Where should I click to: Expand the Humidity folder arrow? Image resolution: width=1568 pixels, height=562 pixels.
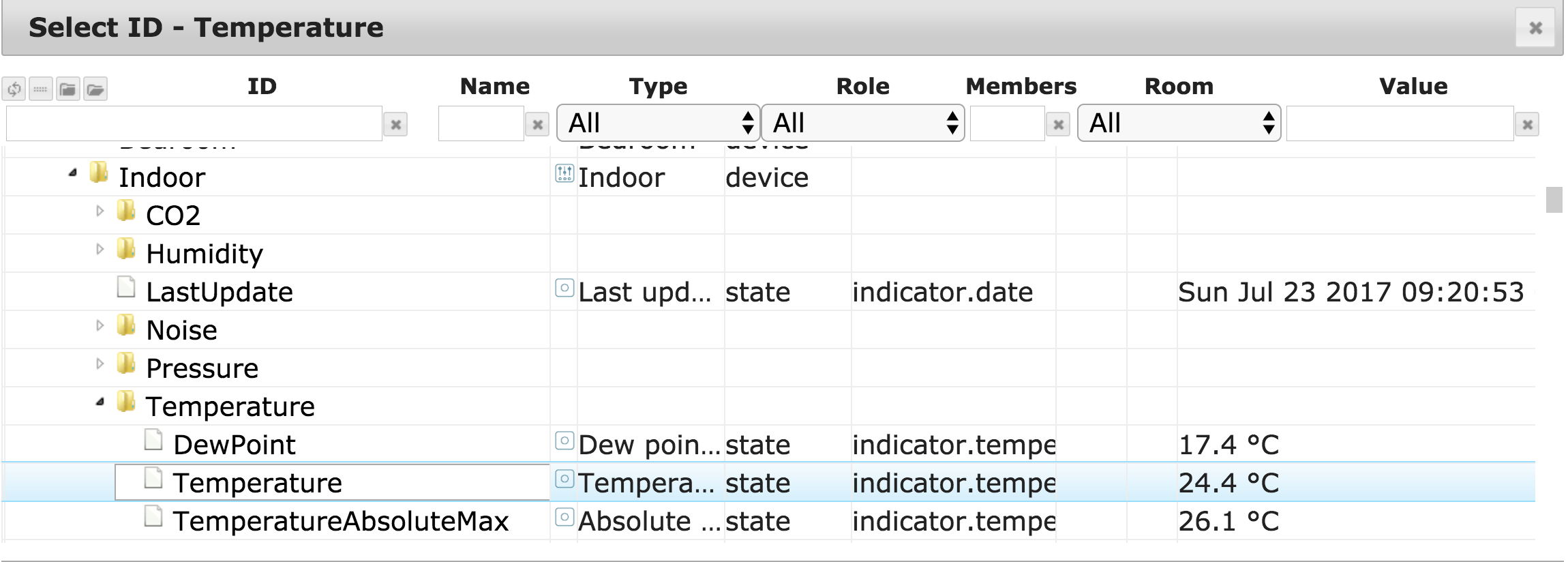point(100,250)
